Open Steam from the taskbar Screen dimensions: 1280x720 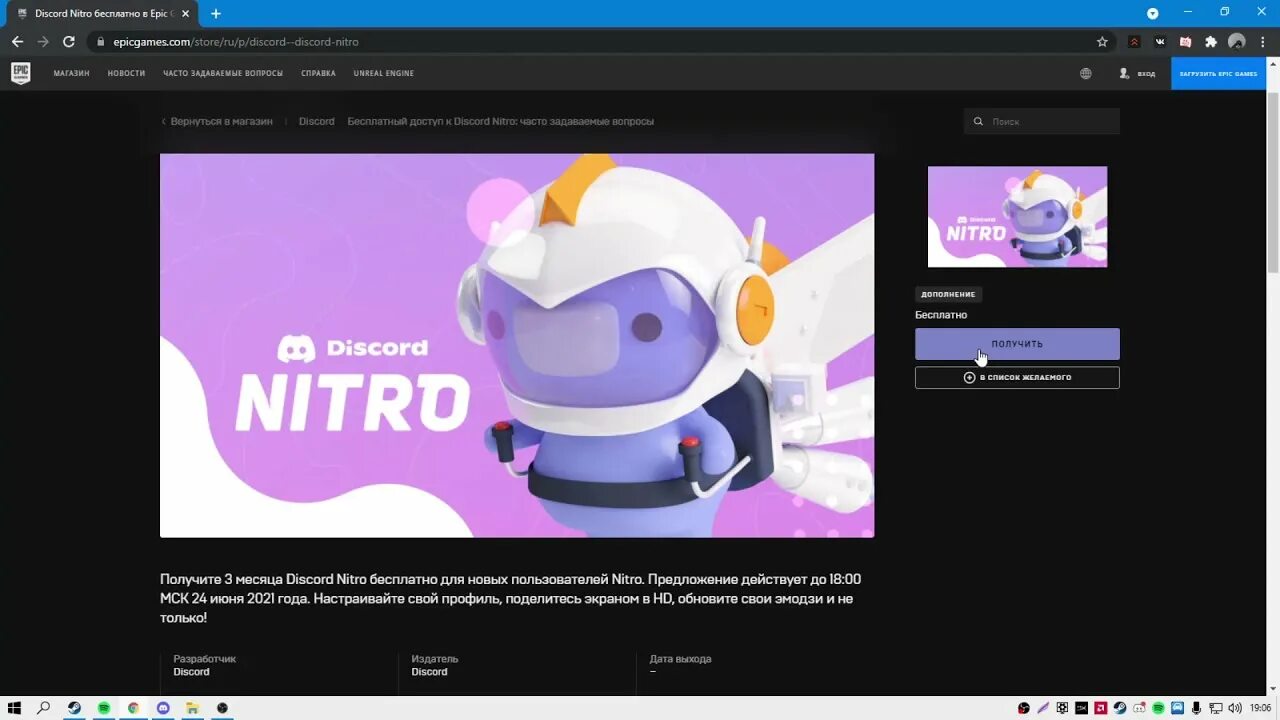click(x=74, y=708)
